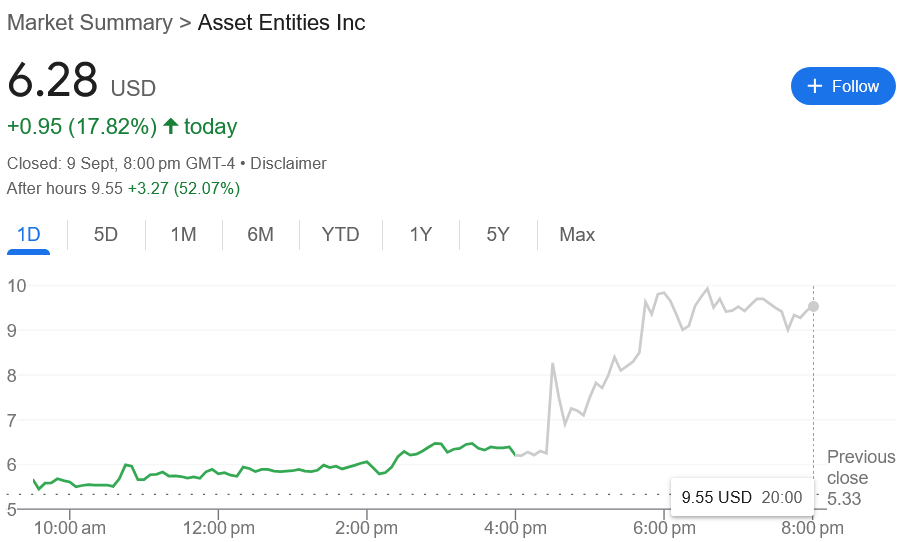
Task: Click the Follow button
Action: [x=843, y=86]
